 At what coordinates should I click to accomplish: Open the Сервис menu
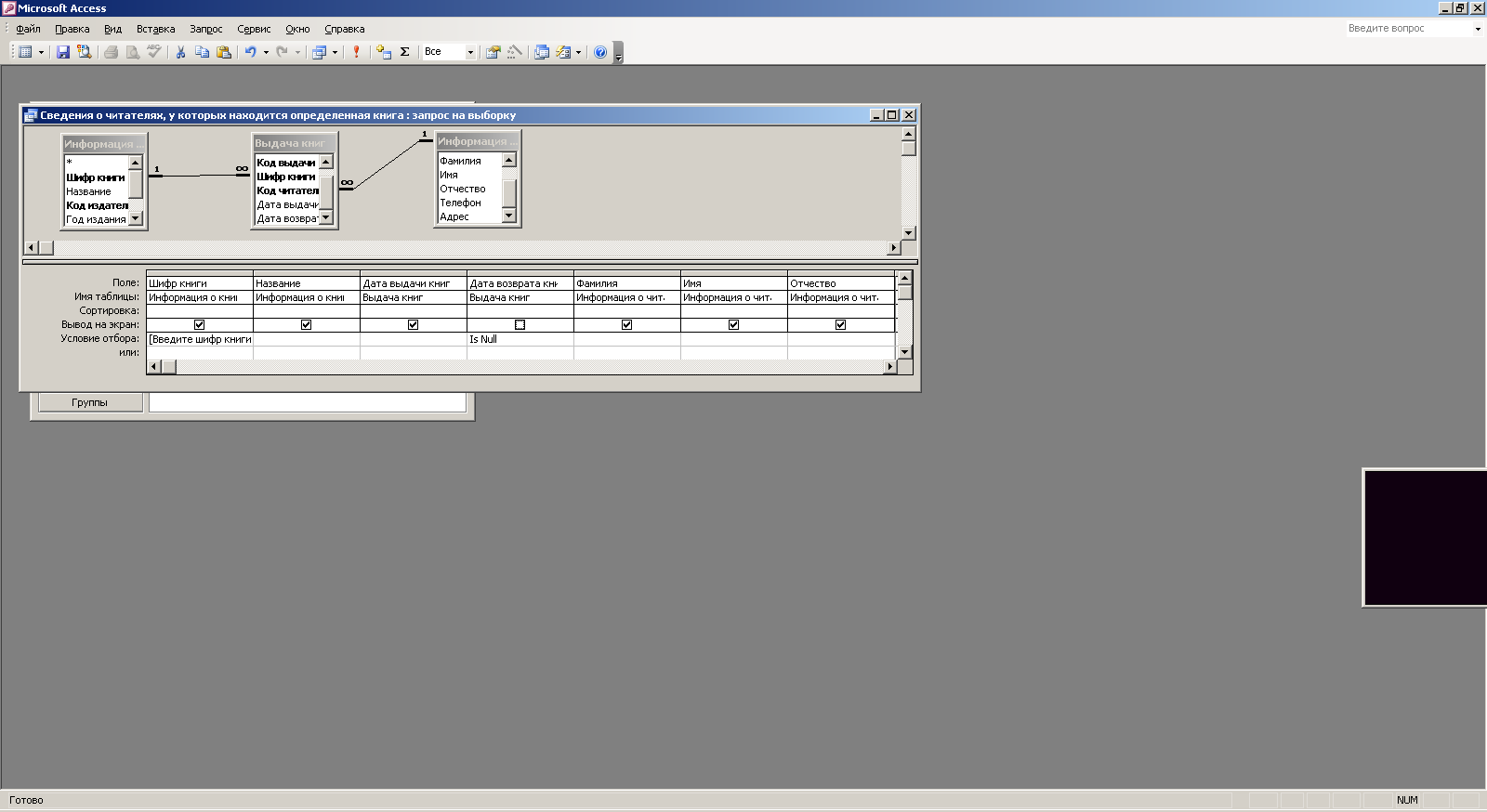pos(254,29)
